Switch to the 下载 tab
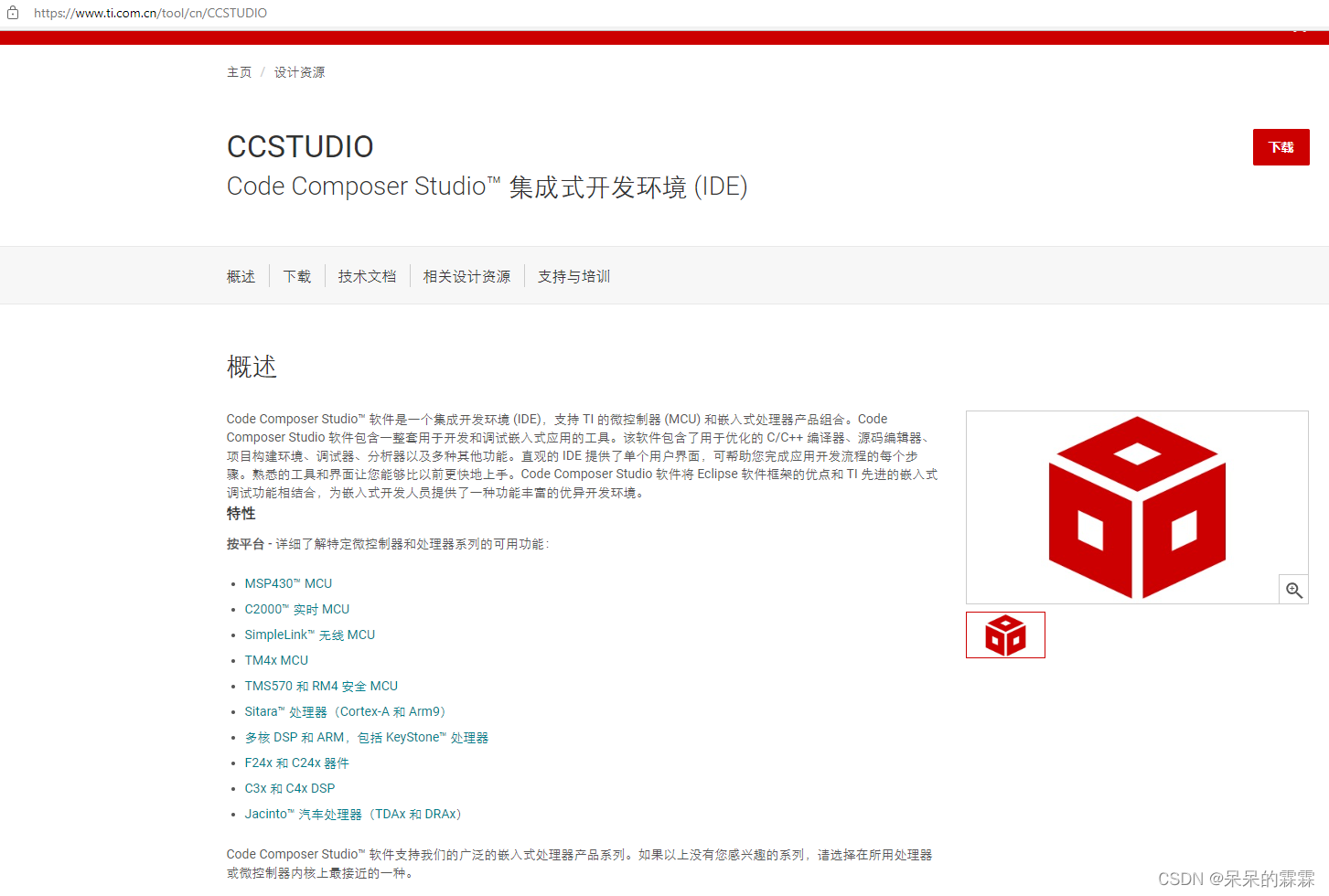Image resolution: width=1329 pixels, height=896 pixels. coord(296,275)
